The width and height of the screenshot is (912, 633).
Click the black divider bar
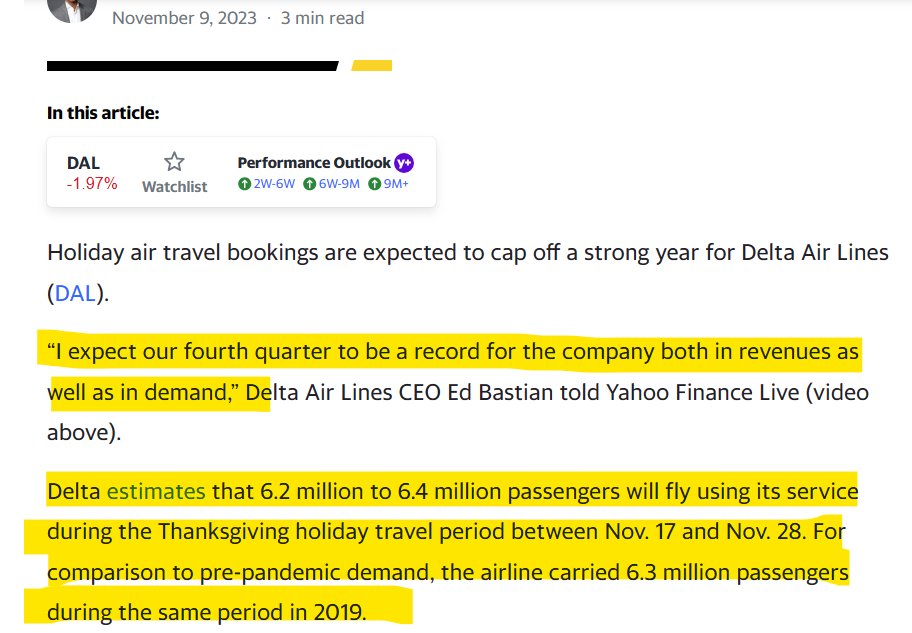(x=192, y=66)
